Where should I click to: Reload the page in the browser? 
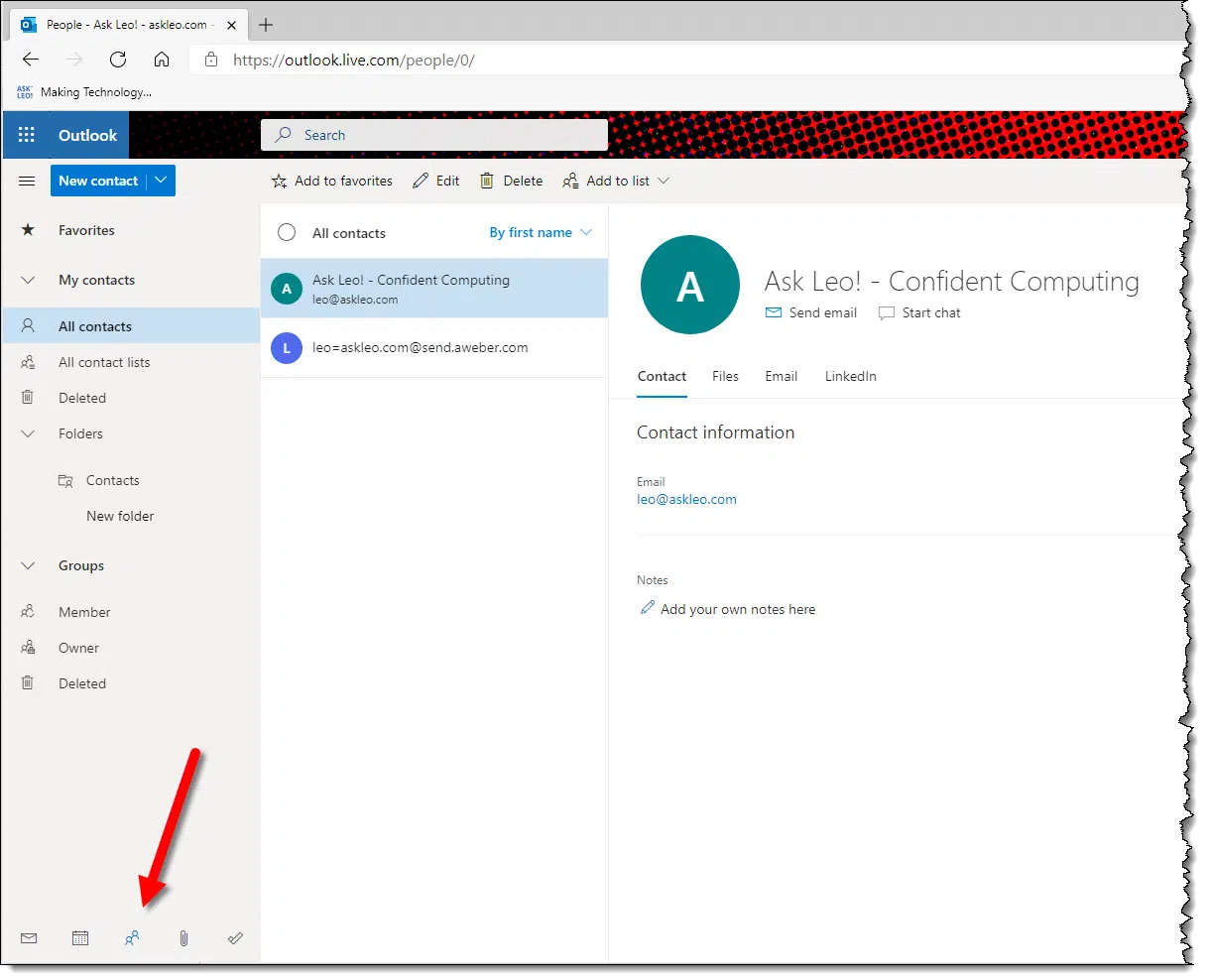[x=118, y=60]
